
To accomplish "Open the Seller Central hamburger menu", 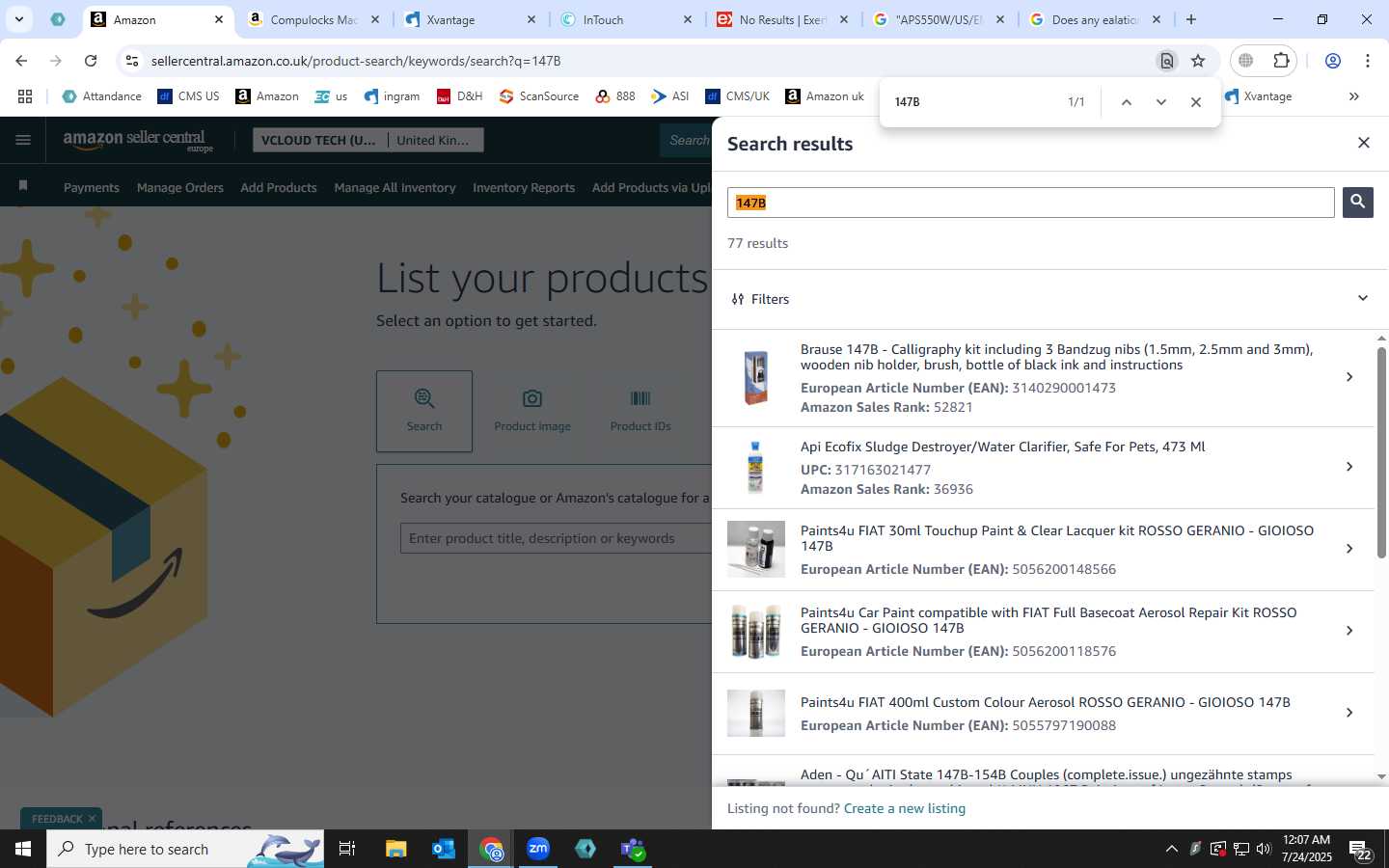I will (23, 141).
